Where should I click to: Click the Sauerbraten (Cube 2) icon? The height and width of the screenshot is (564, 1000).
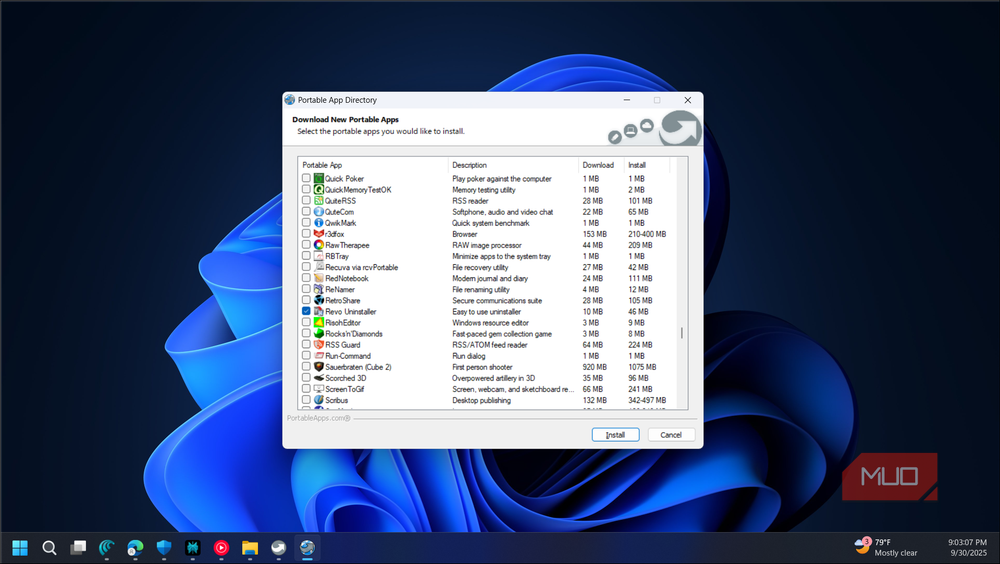tap(318, 367)
